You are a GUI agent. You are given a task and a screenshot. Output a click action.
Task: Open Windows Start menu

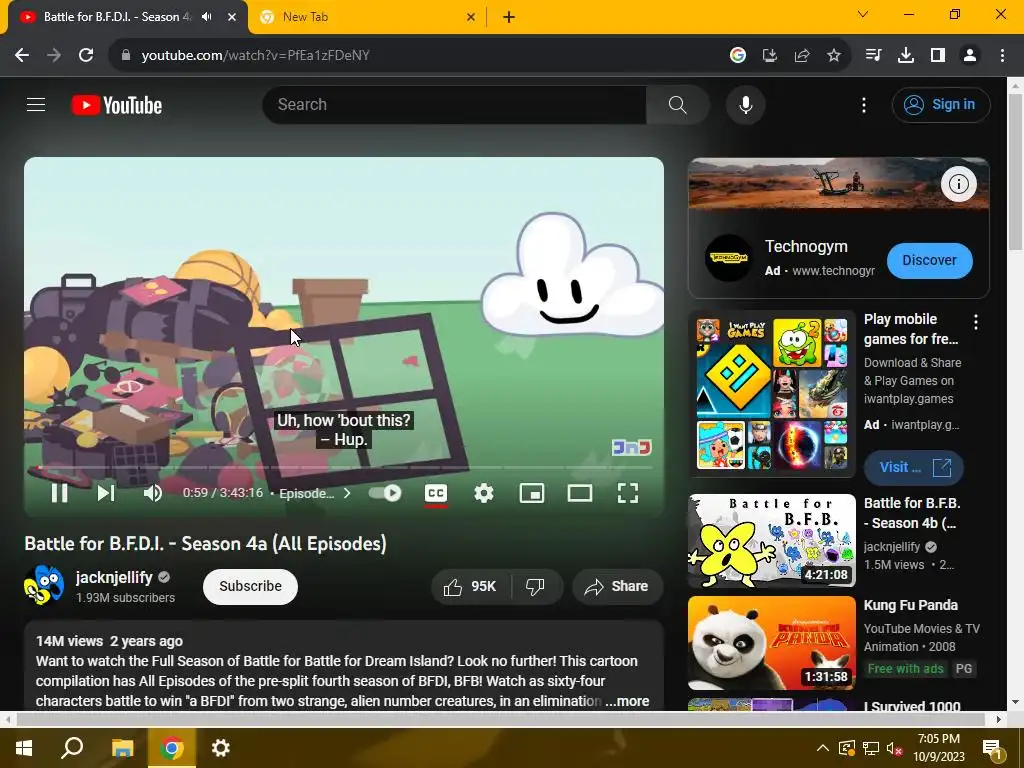[x=24, y=748]
